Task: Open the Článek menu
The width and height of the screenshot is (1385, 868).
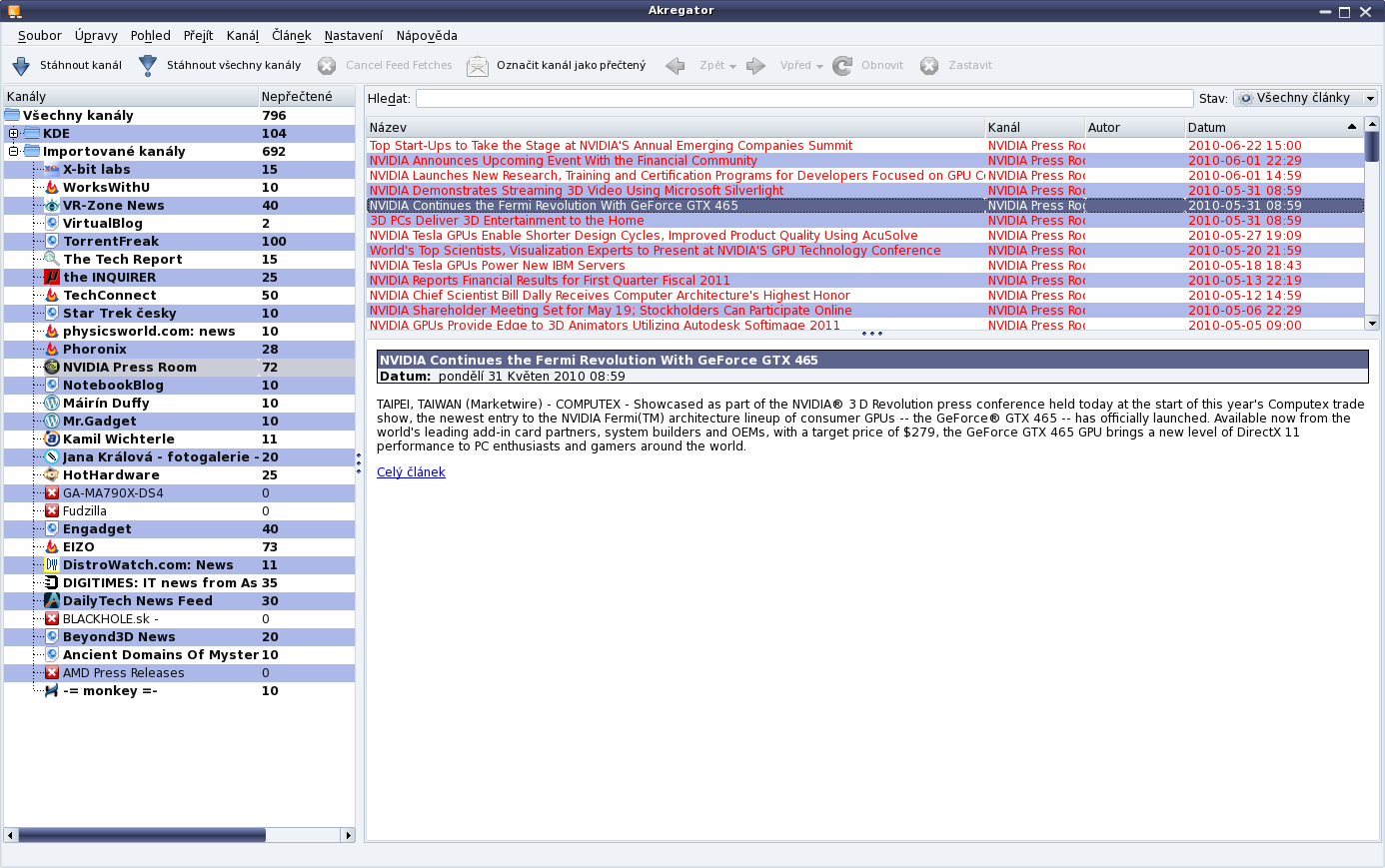Action: pos(292,36)
